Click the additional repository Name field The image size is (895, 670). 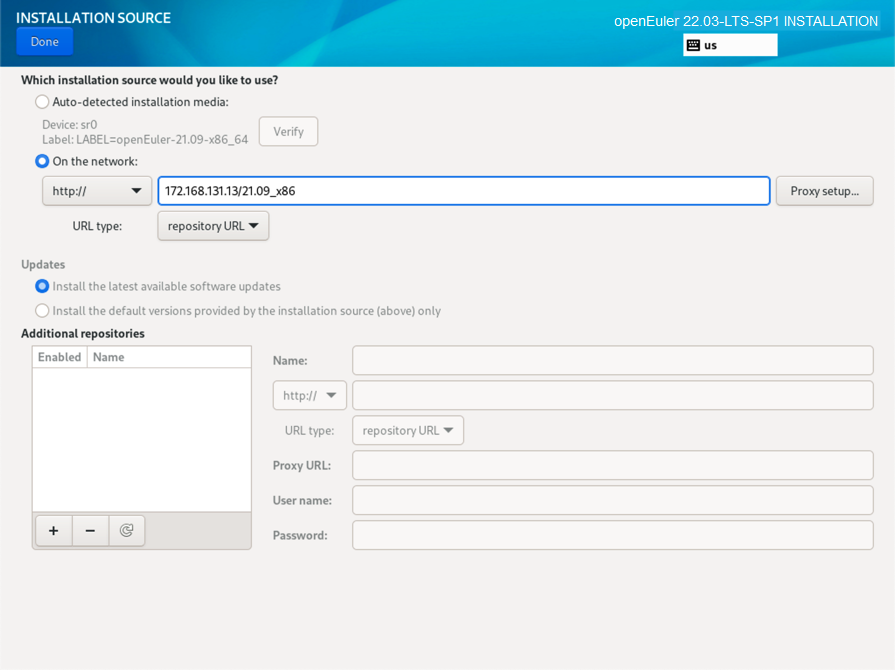pos(612,360)
